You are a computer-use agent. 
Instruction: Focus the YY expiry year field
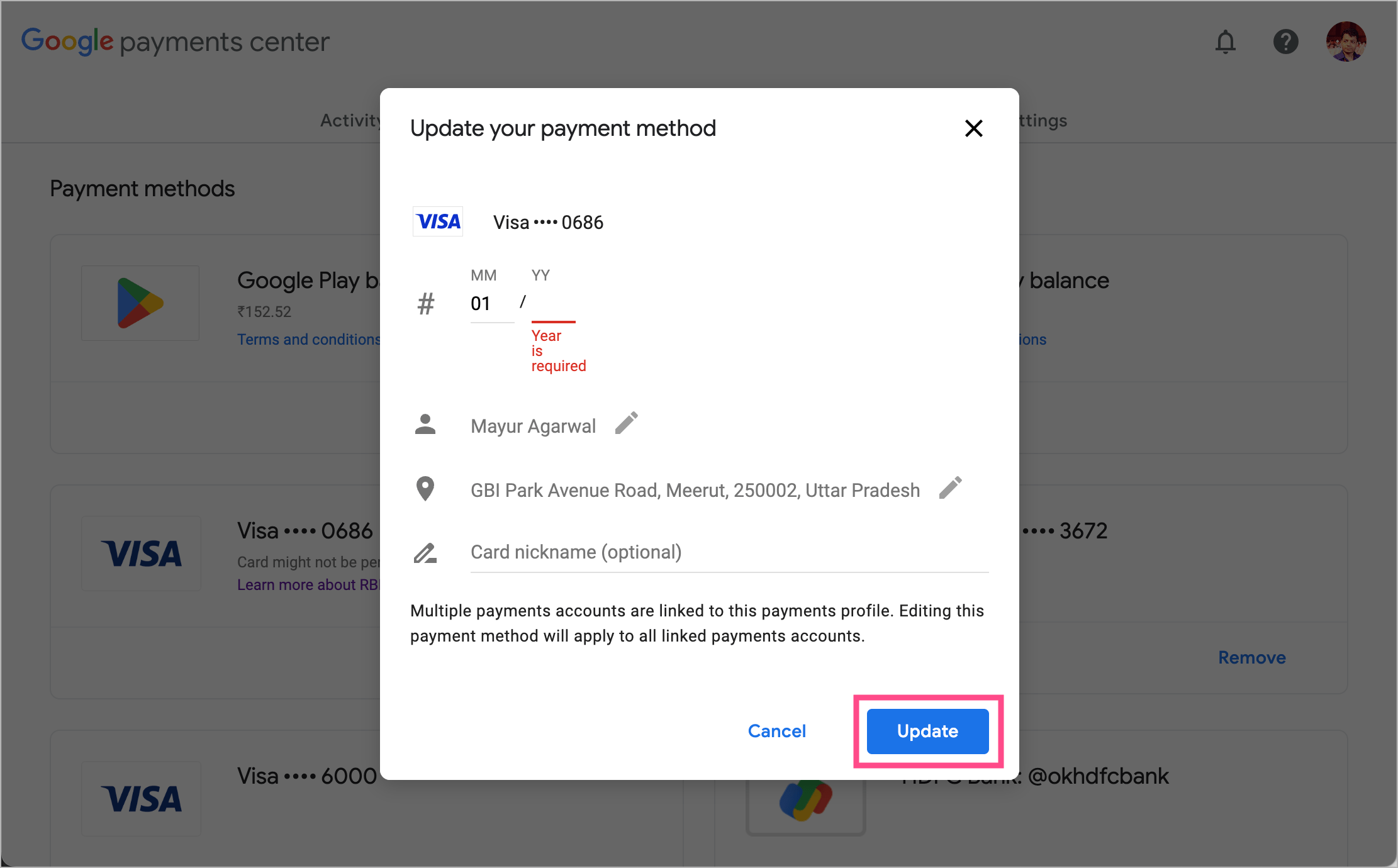click(553, 304)
